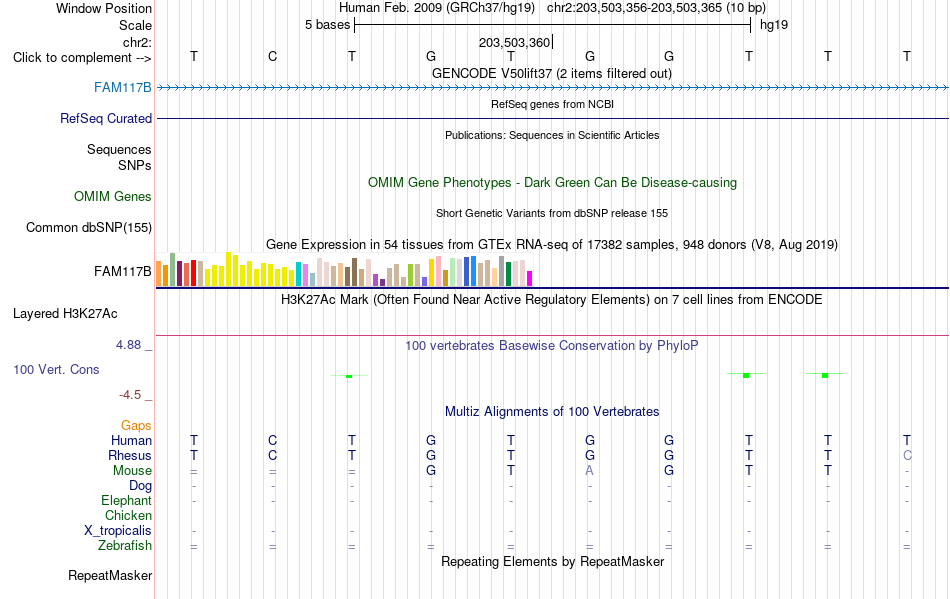Click the Scale track label
This screenshot has width=950, height=599.
coord(135,25)
